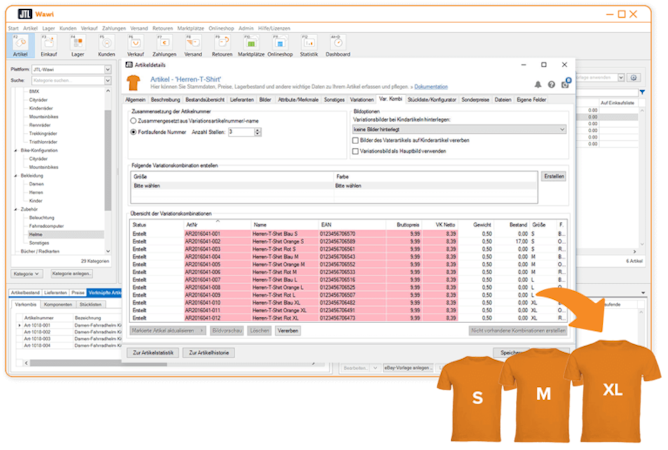Open the Marktplätze toolbar icon
The height and width of the screenshot is (450, 668).
coord(251,46)
